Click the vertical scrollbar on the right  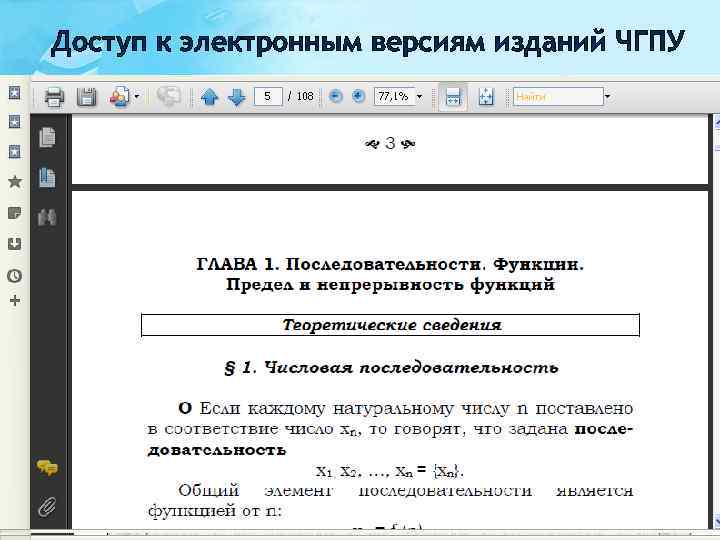(x=716, y=321)
